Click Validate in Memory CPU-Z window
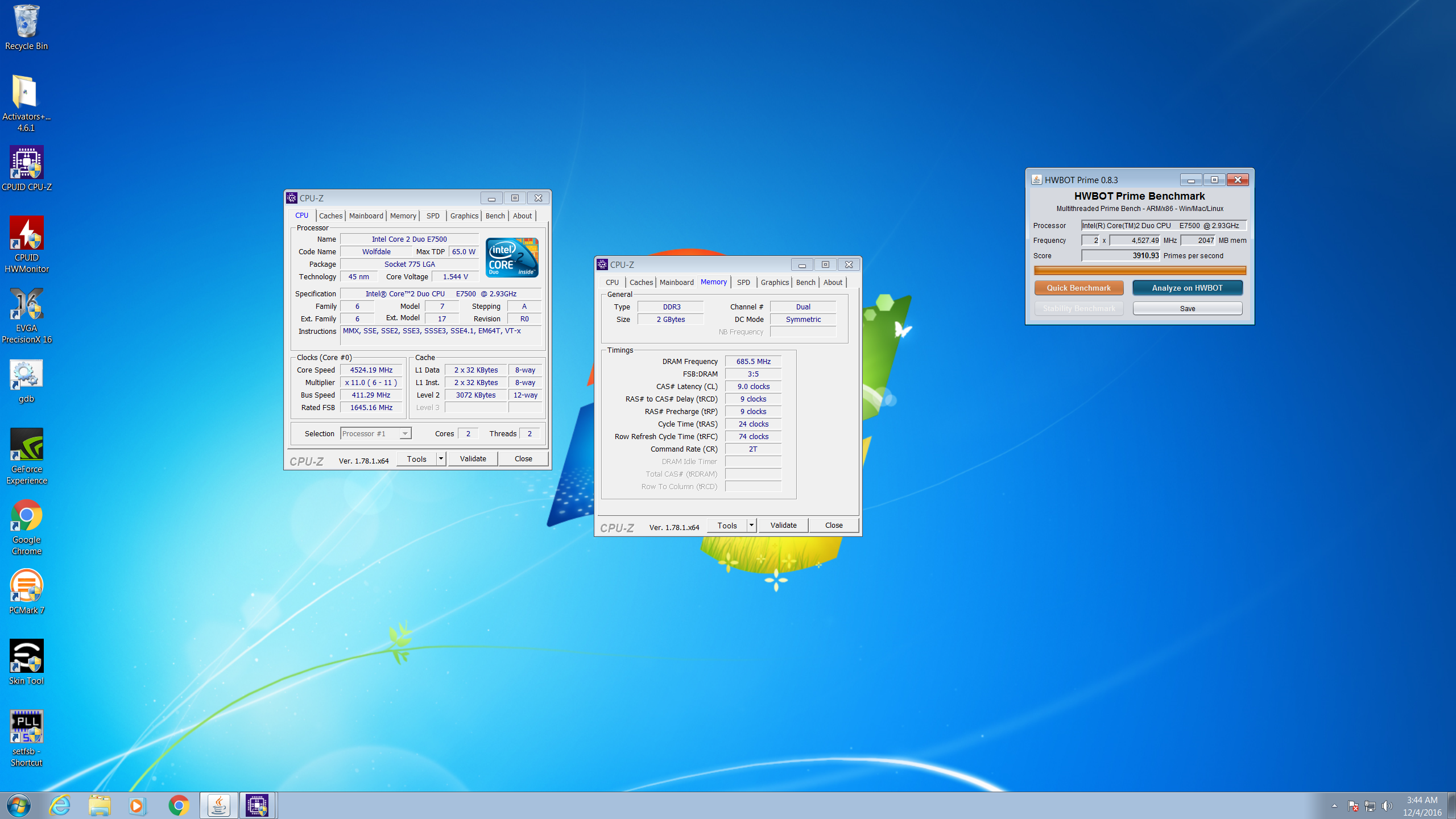 [x=784, y=526]
